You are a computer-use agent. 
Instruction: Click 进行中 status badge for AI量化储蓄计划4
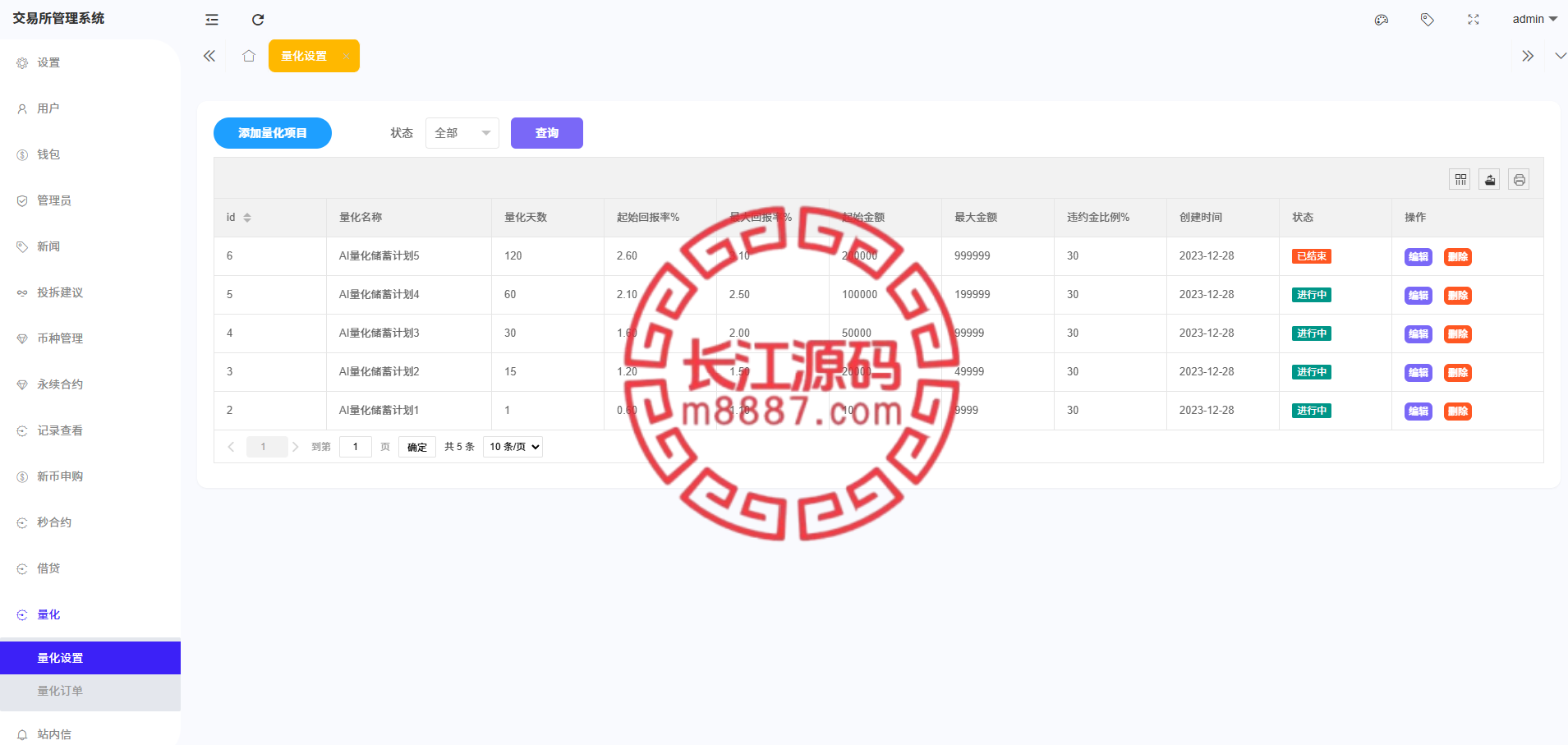[1312, 295]
